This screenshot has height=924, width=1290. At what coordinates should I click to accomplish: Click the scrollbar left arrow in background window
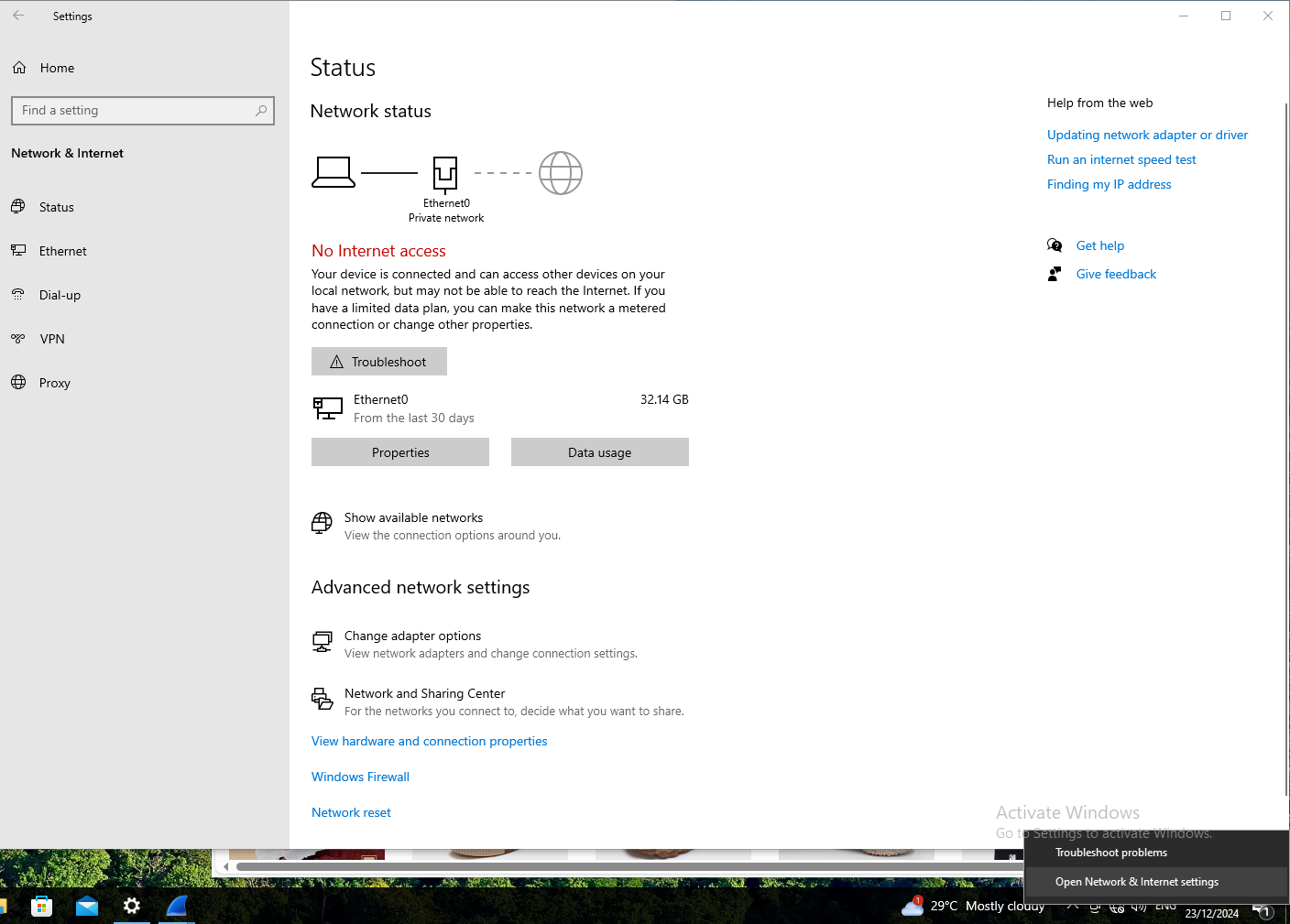pyautogui.click(x=225, y=866)
